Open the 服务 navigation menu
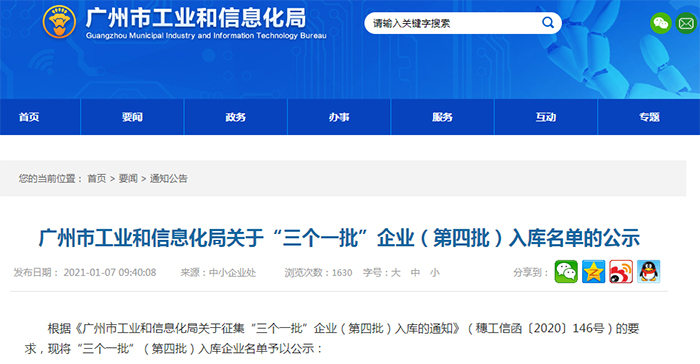This screenshot has width=700, height=364. point(442,117)
